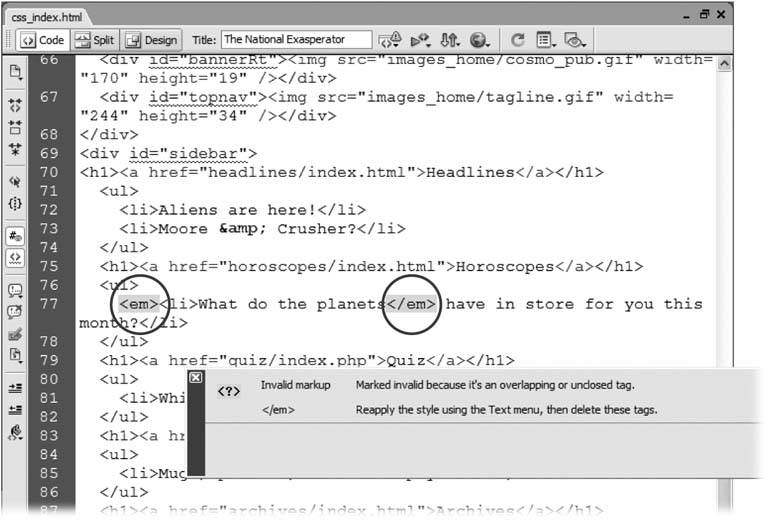Image resolution: width=768 pixels, height=520 pixels.
Task: Click the Format Source Code icon
Action: (15, 432)
